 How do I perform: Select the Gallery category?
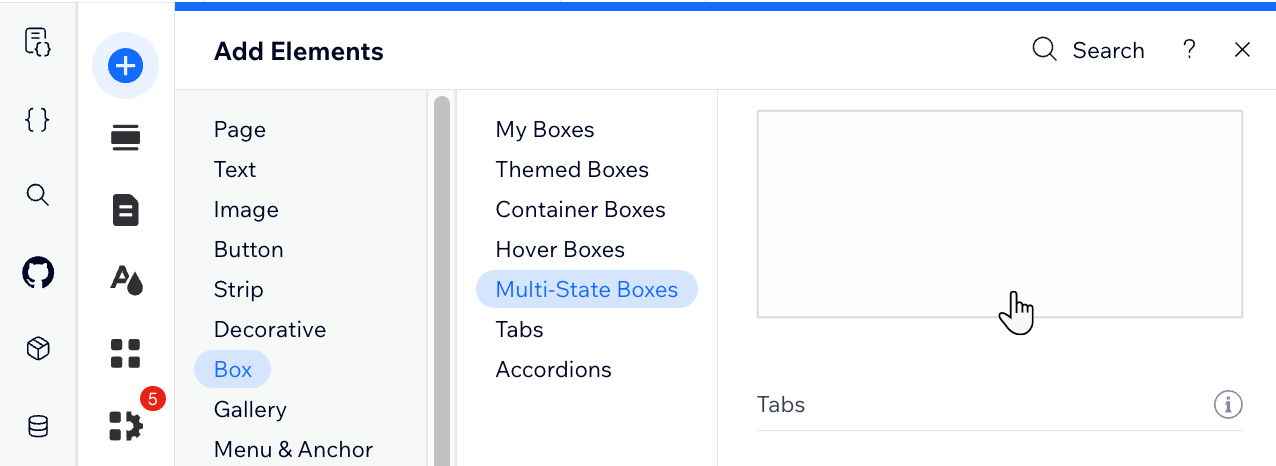click(250, 409)
